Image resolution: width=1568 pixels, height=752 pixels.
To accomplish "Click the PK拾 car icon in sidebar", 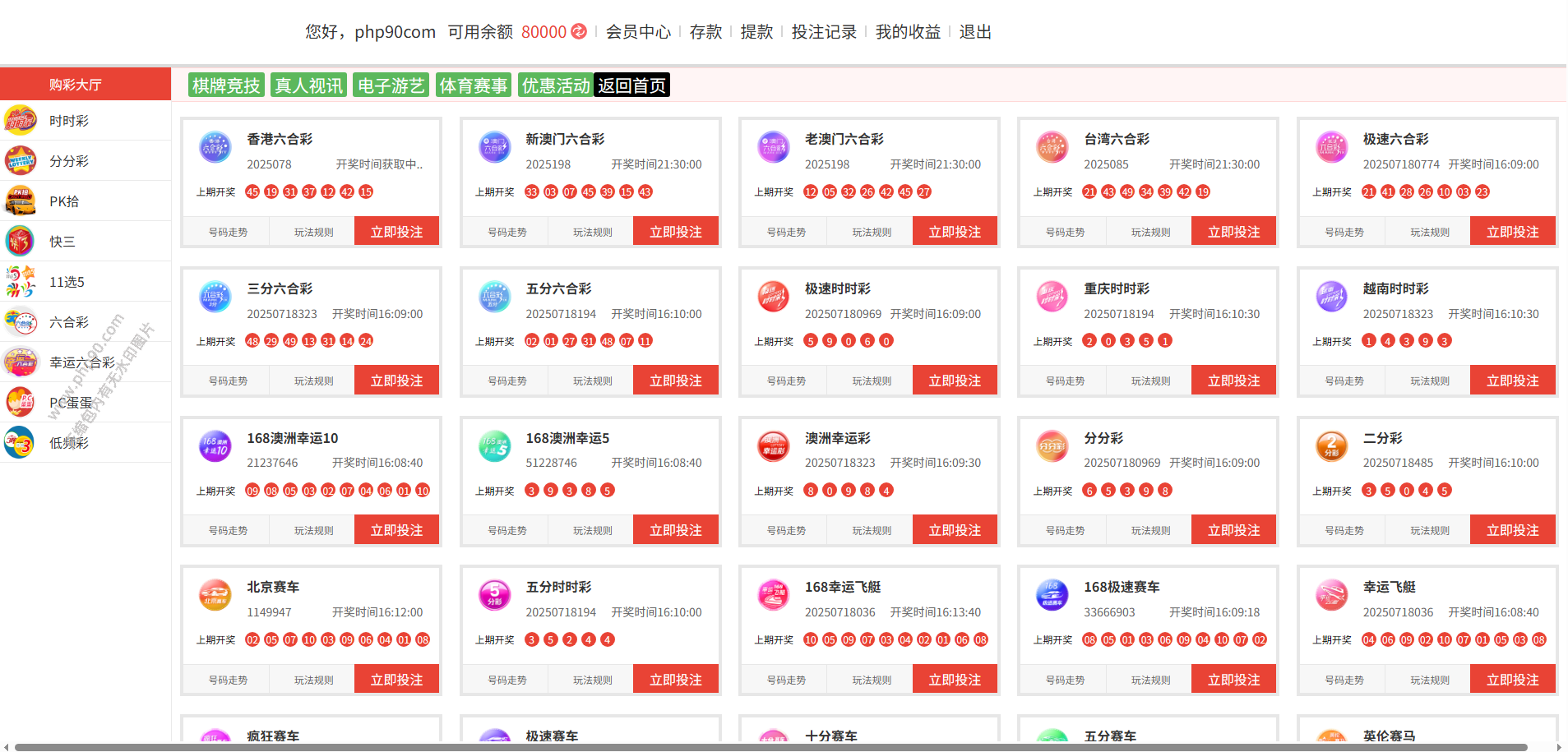I will point(21,201).
